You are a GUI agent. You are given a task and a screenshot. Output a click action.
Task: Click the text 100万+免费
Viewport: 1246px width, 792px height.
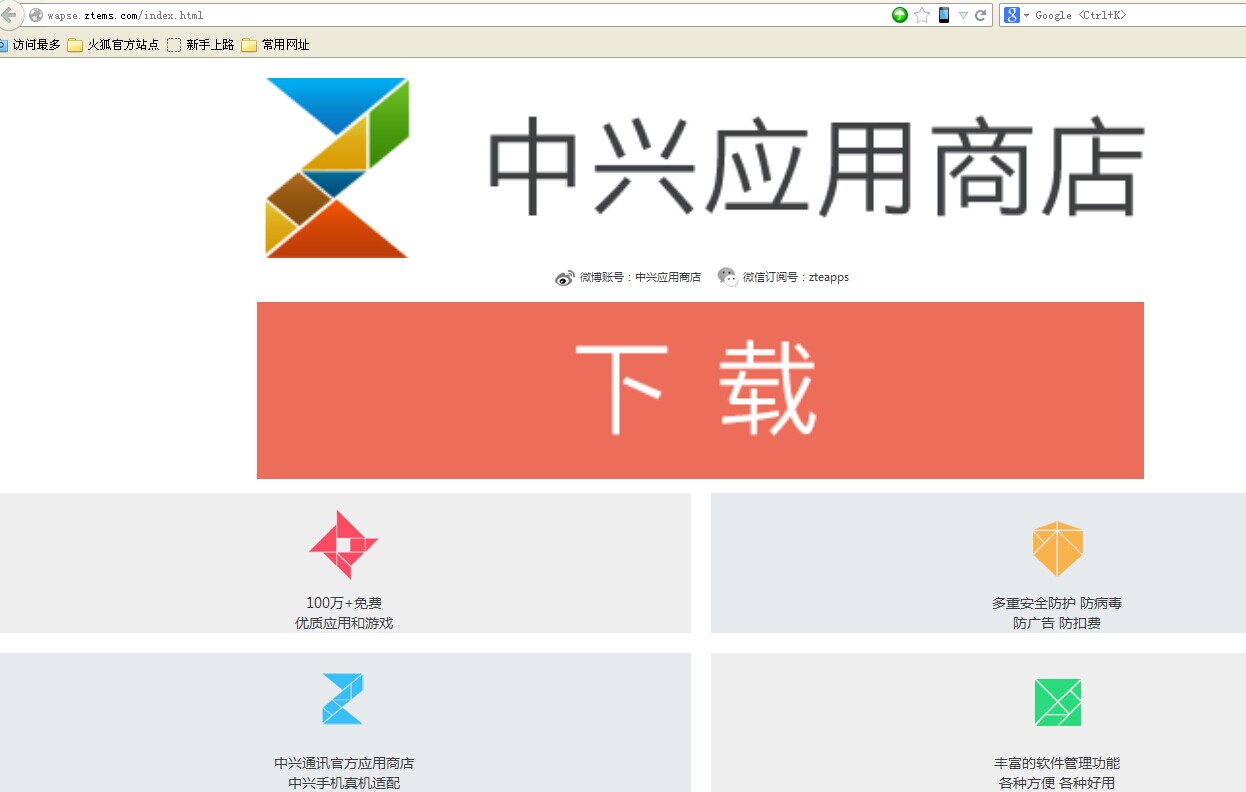click(x=344, y=603)
